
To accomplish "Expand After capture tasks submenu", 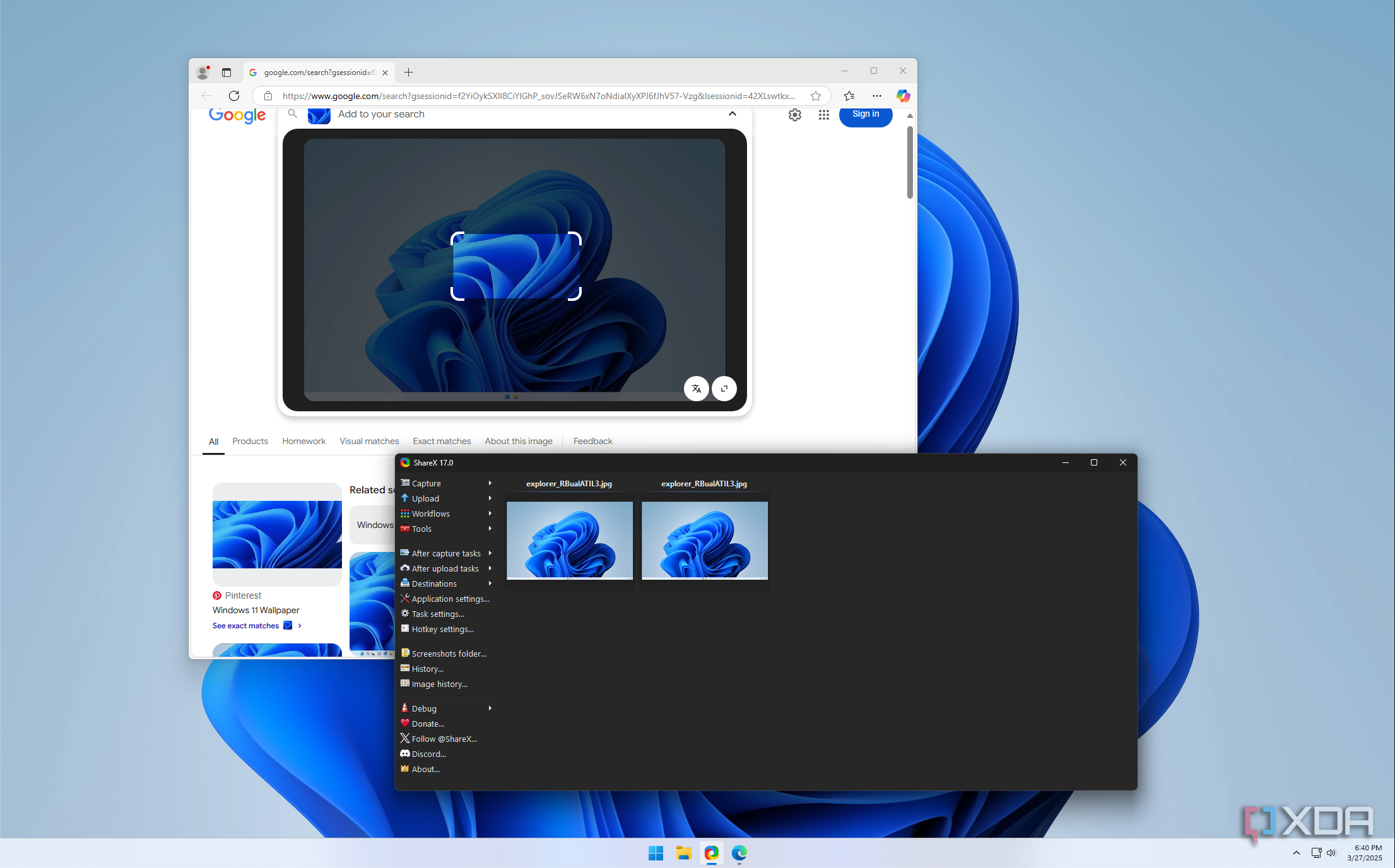I will tap(445, 553).
